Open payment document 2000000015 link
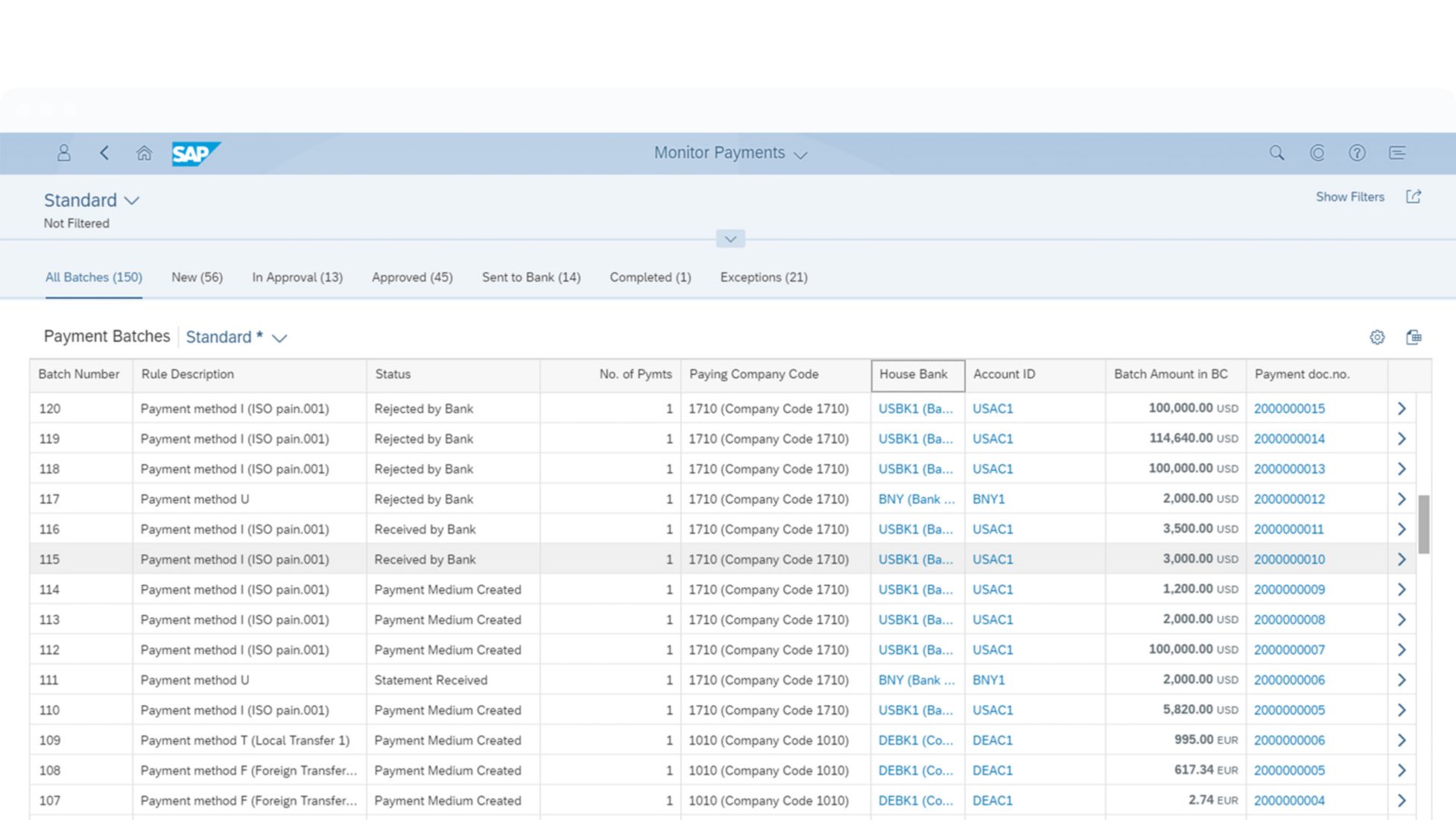 coord(1289,409)
